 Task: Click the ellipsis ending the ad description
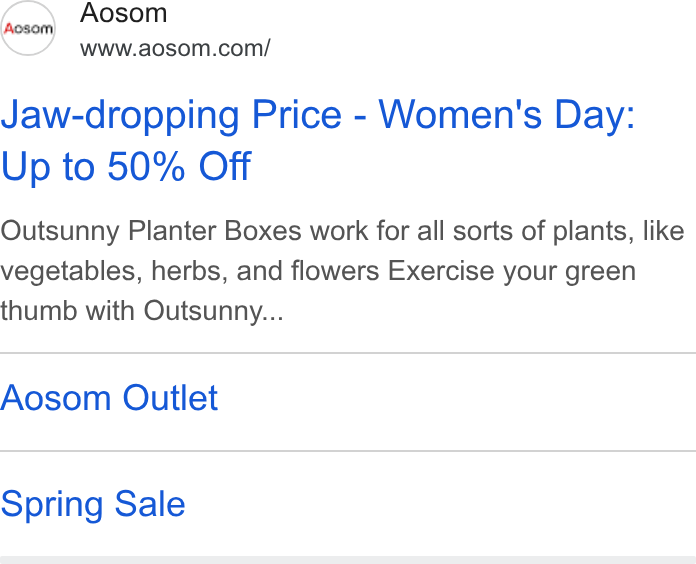272,317
